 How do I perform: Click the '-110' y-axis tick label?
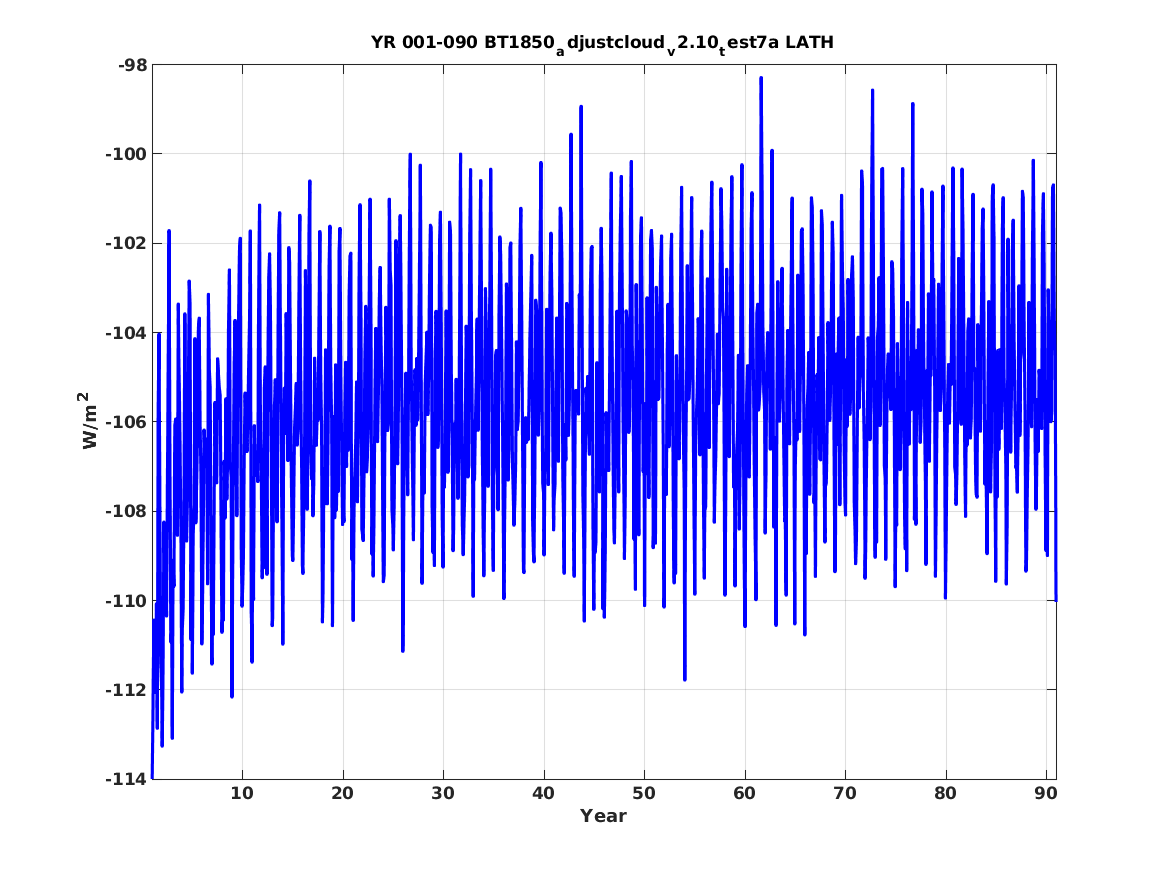(x=126, y=600)
